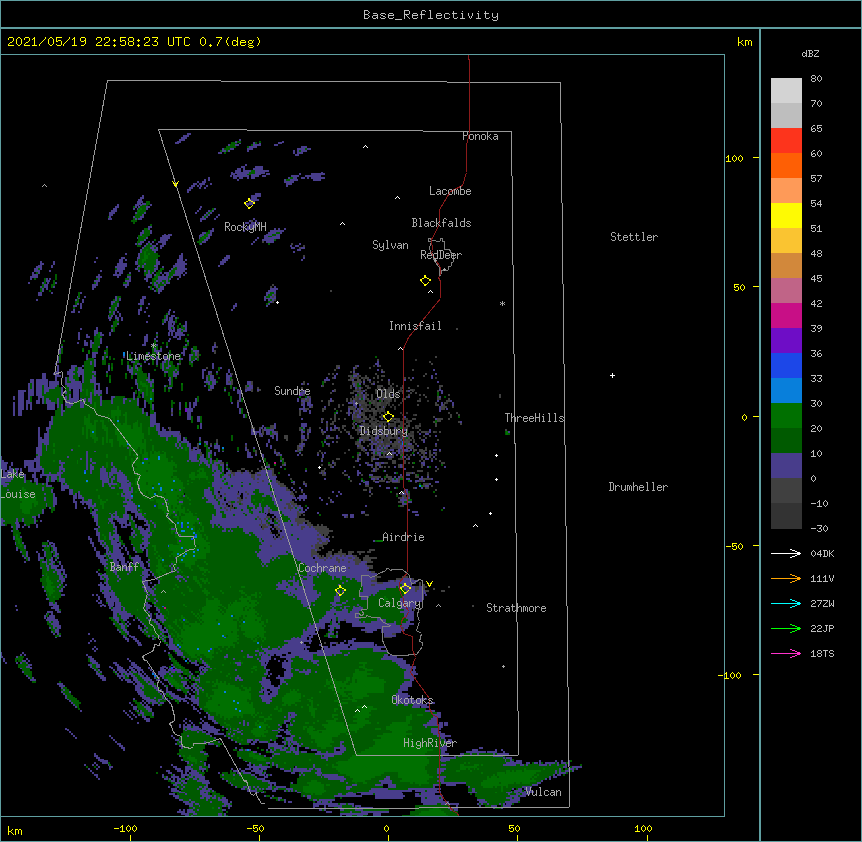Image resolution: width=862 pixels, height=842 pixels.
Task: Click the asterisk marker east of RedDeer
Action: [502, 303]
